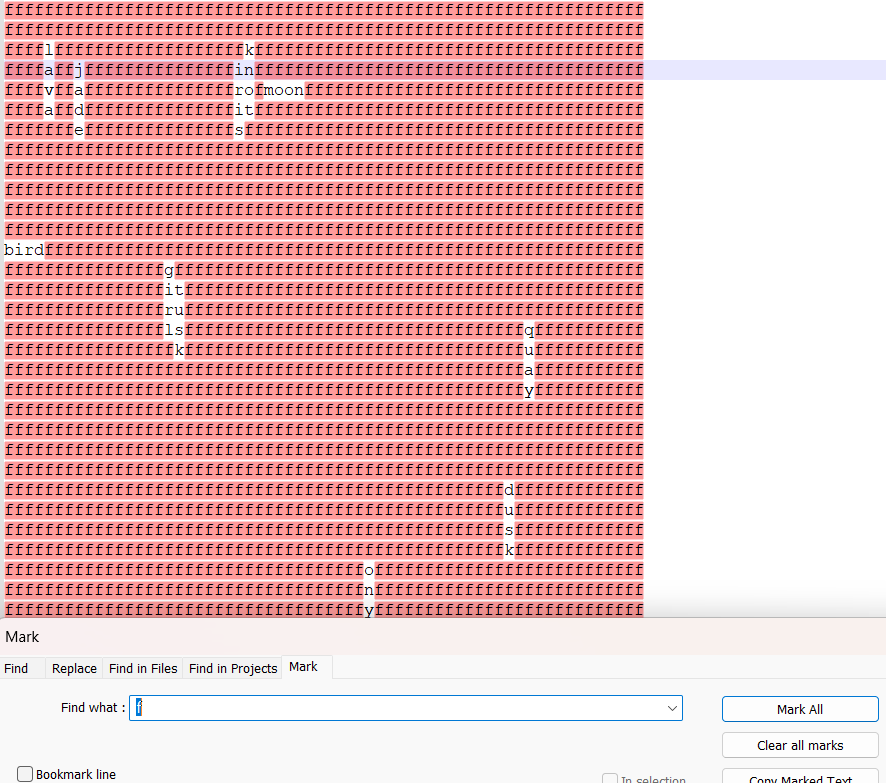Click the unmarked word "bird" in editor

[x=24, y=250]
